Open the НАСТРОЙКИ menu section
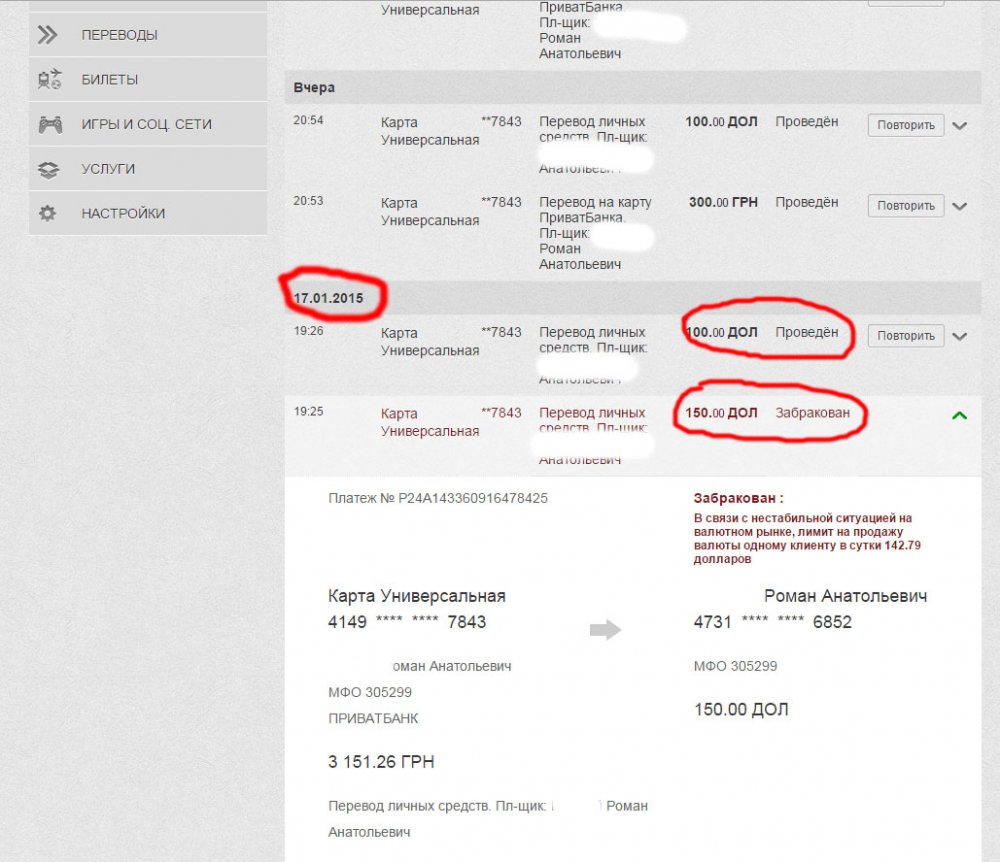 tap(148, 213)
